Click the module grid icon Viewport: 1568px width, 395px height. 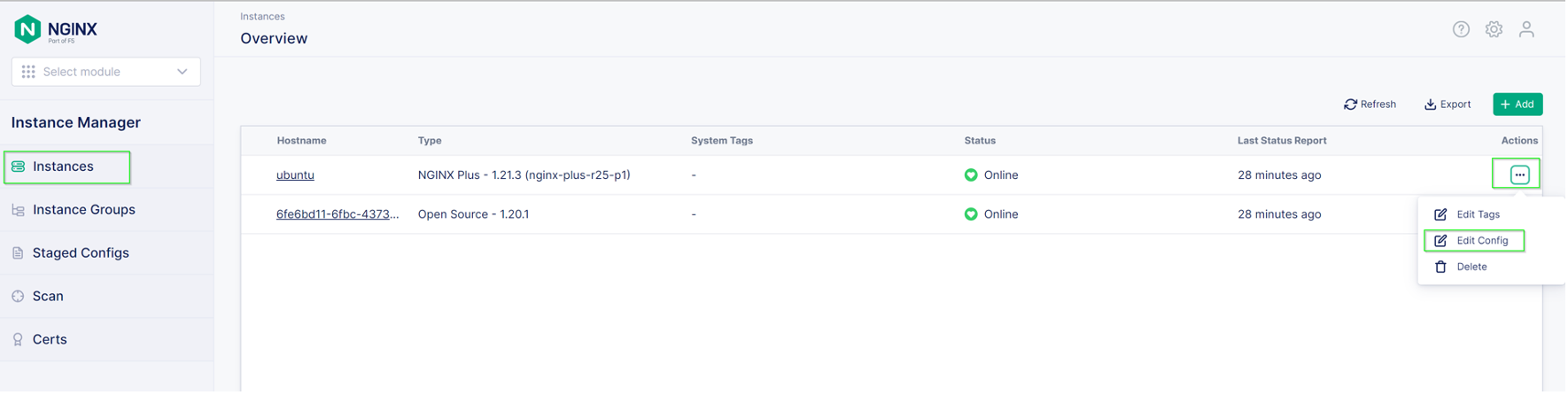pyautogui.click(x=28, y=72)
